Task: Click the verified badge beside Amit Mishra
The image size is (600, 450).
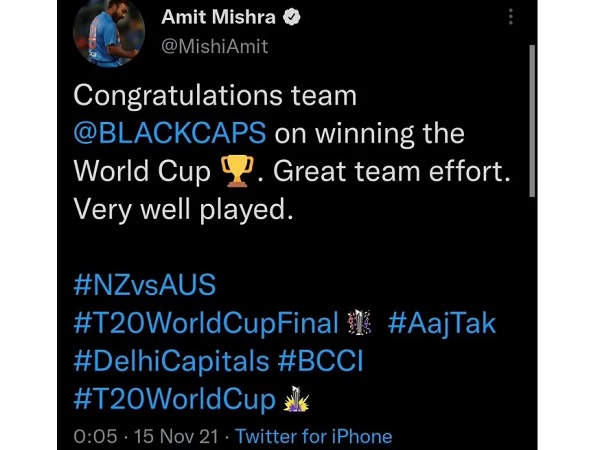Action: [292, 18]
